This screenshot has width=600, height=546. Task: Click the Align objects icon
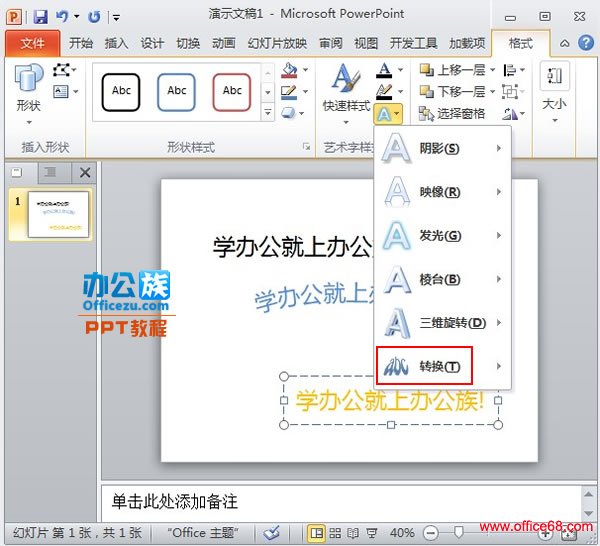pos(510,70)
